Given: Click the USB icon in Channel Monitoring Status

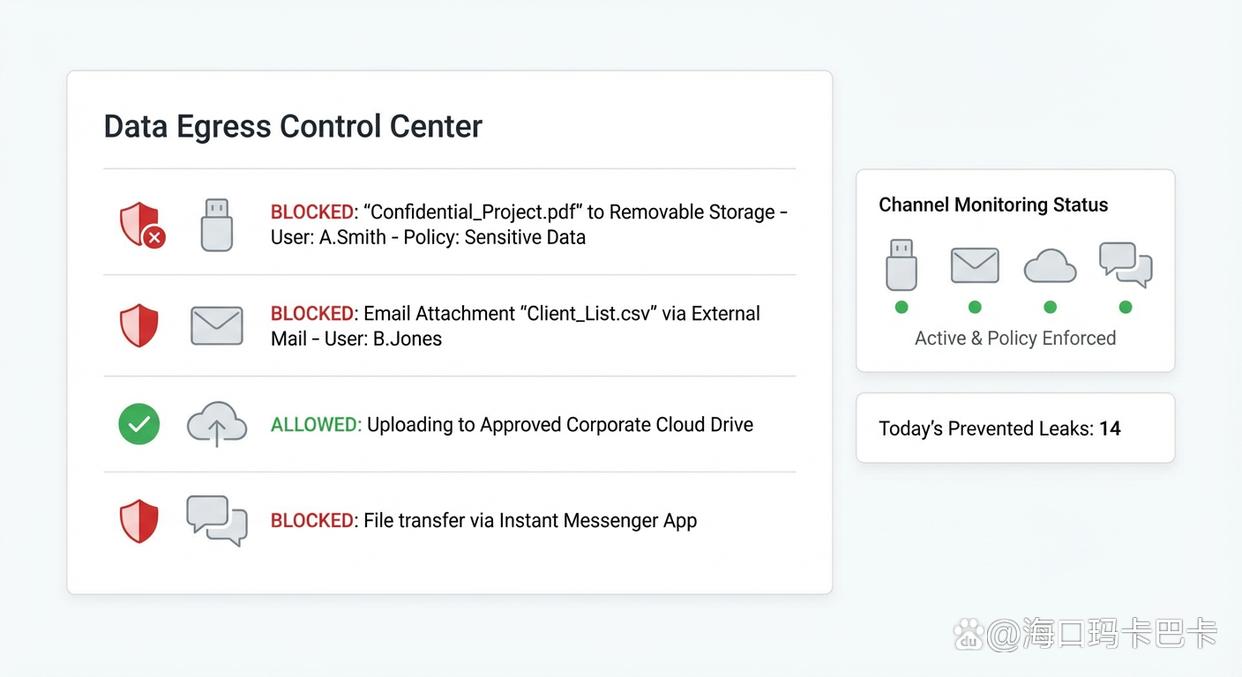Looking at the screenshot, I should (901, 264).
